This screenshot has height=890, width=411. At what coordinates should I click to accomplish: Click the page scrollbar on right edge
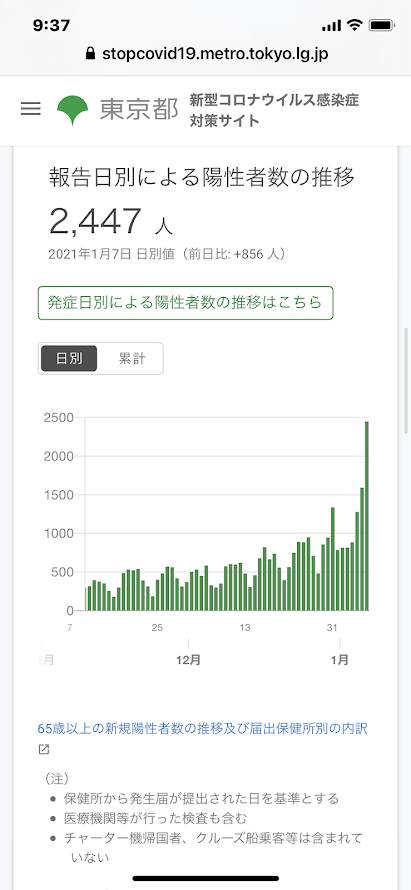click(x=406, y=380)
